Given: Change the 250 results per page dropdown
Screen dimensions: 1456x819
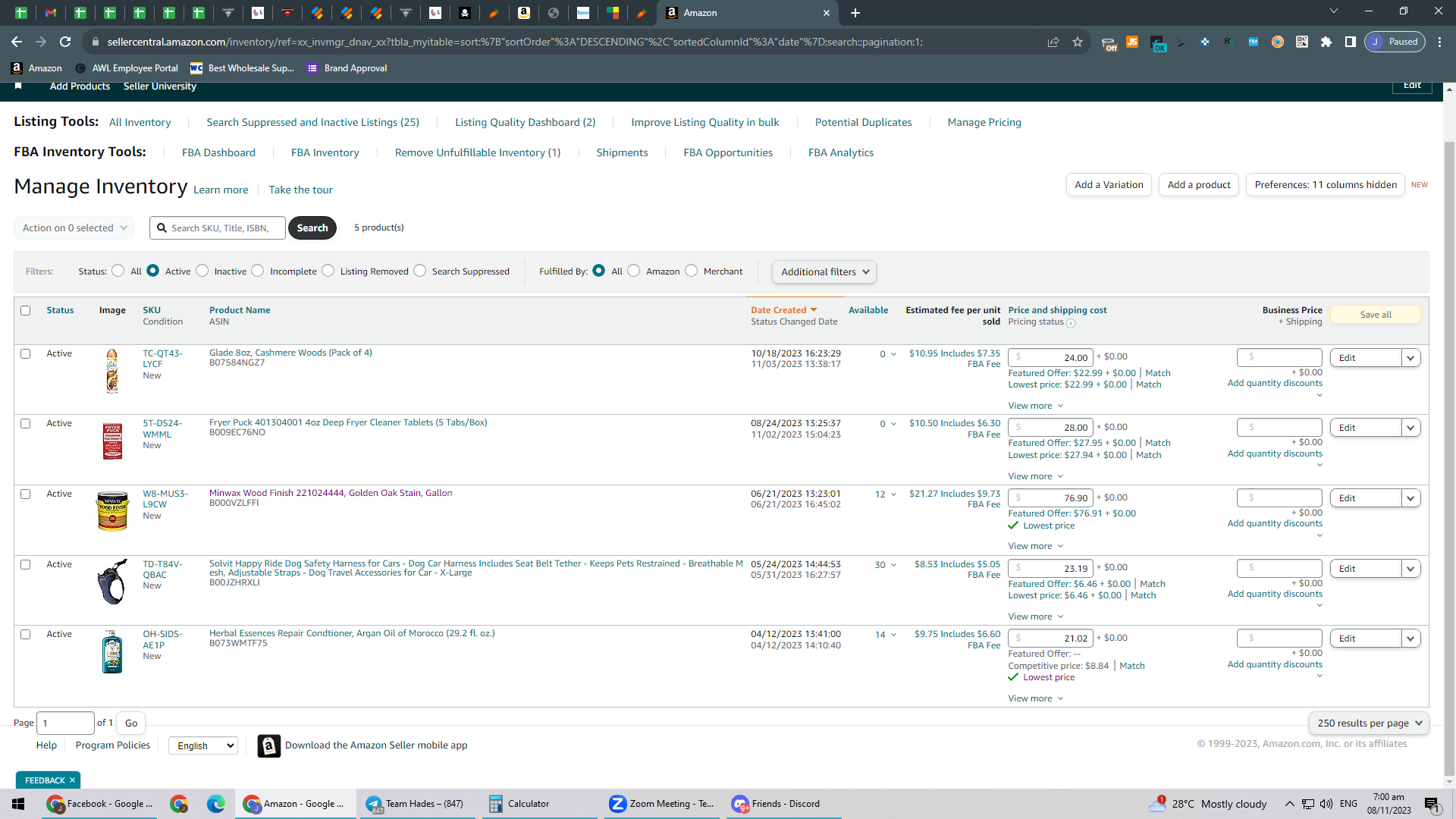Looking at the screenshot, I should [x=1369, y=723].
